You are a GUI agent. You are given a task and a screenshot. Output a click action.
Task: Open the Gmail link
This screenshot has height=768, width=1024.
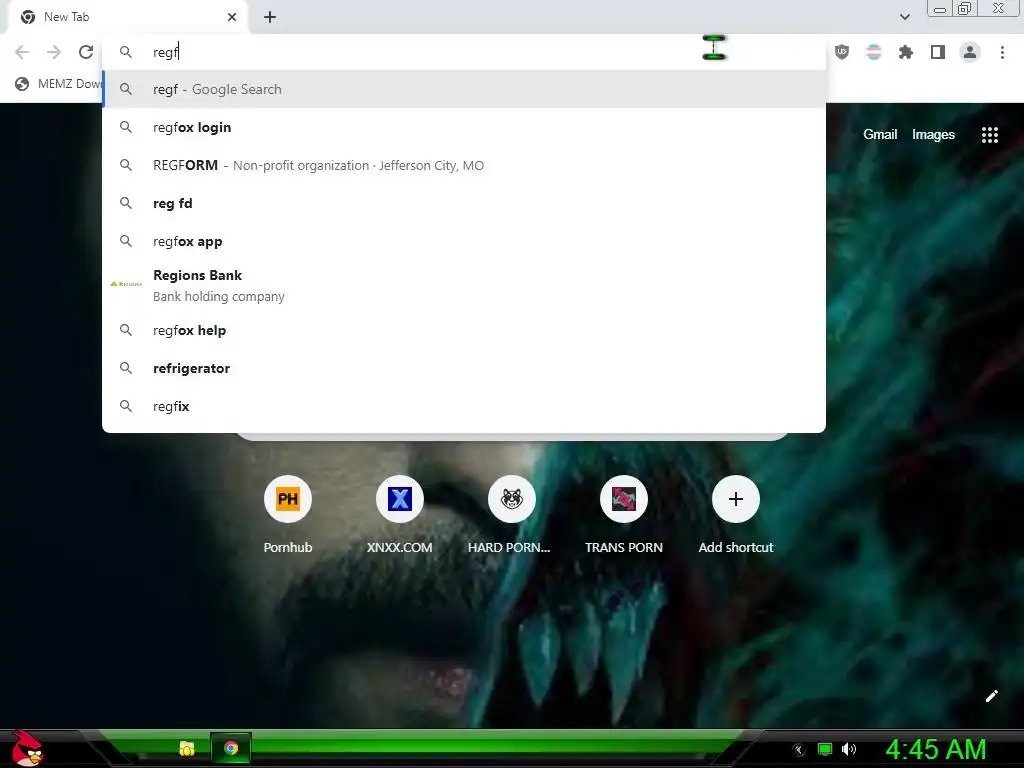(x=880, y=135)
